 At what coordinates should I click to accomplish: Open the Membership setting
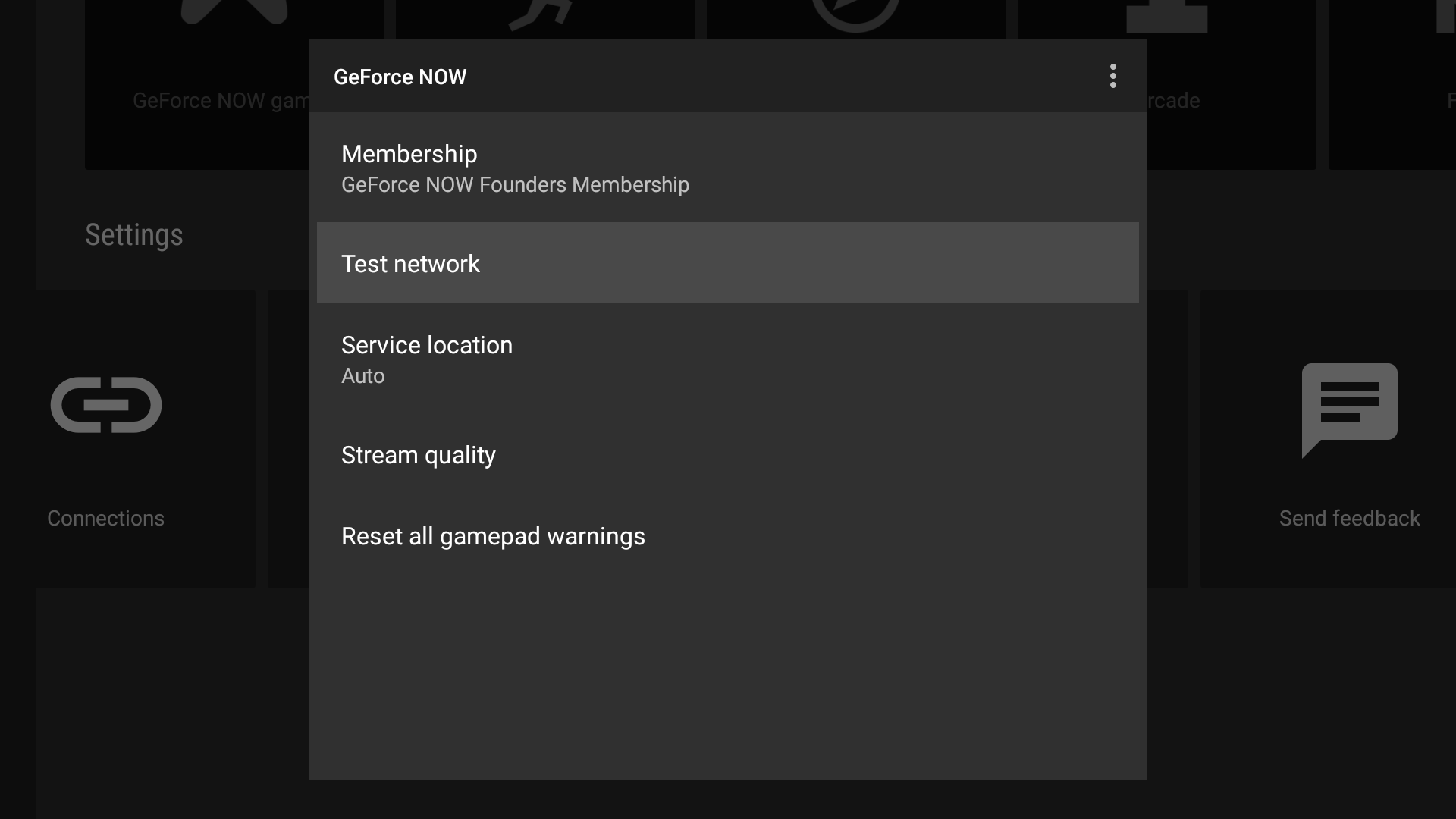pos(728,168)
